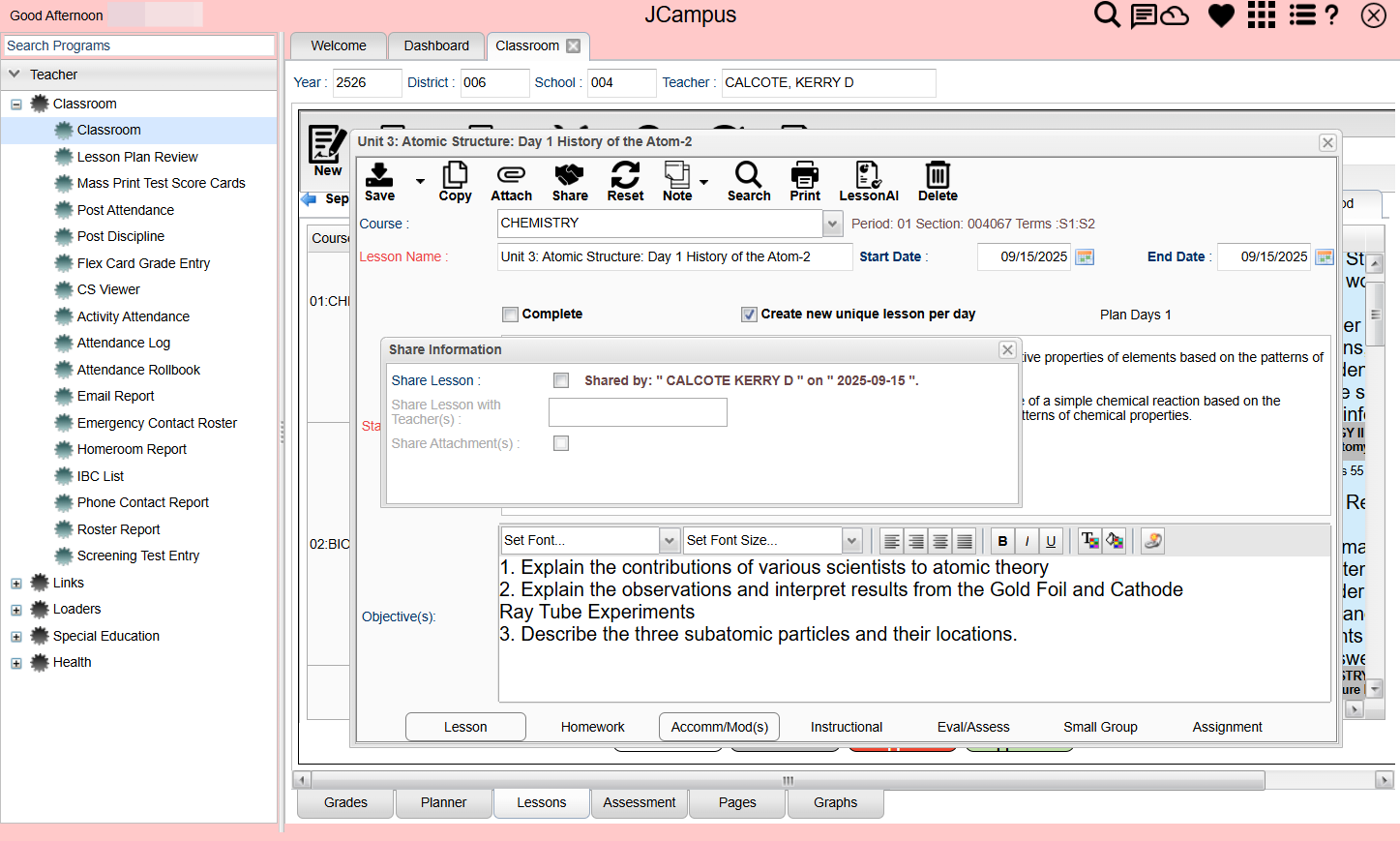Pick a text color for objectives
This screenshot has height=841, width=1400.
point(1089,541)
